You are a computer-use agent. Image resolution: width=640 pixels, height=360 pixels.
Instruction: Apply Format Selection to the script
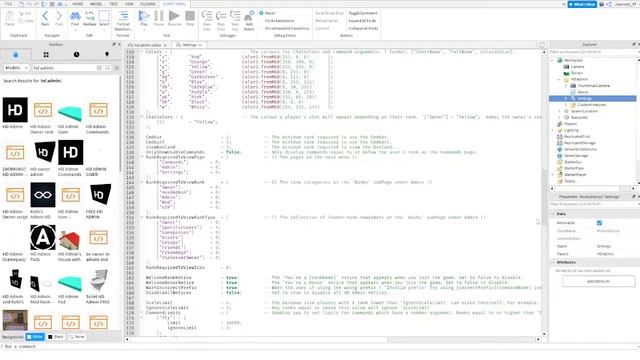123,20
